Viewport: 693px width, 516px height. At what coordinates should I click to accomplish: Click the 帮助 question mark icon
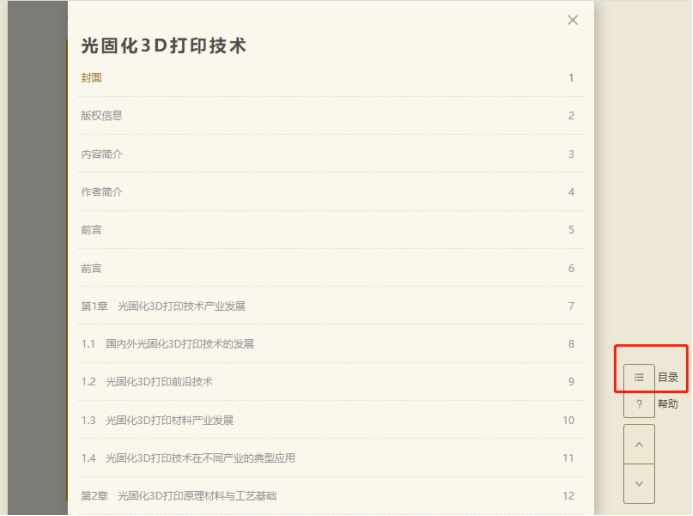click(x=638, y=404)
